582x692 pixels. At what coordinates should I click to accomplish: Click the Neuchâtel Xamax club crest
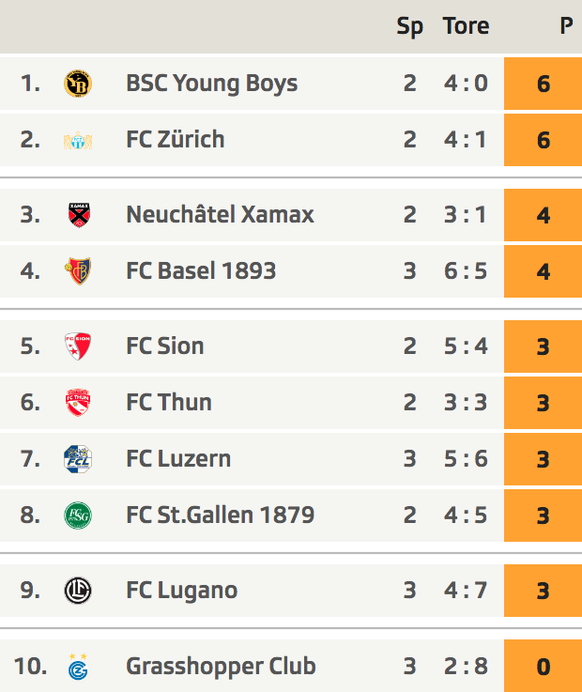pos(79,215)
